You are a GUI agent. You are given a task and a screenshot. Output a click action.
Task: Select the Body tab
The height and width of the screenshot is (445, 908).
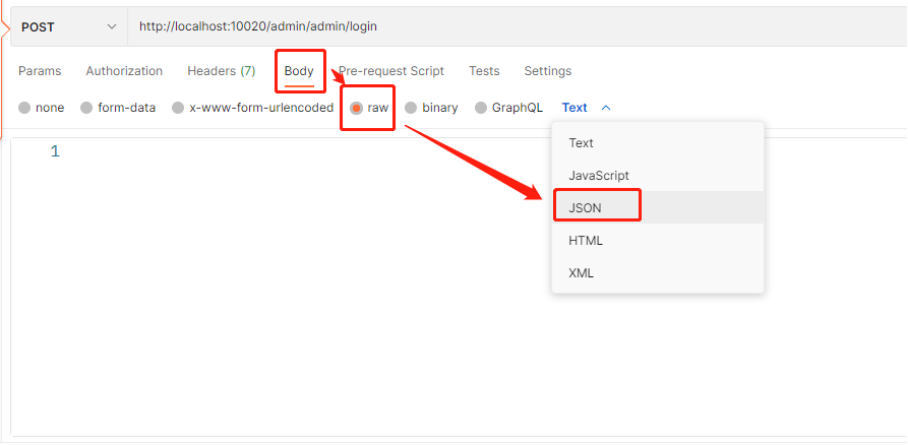click(x=299, y=71)
